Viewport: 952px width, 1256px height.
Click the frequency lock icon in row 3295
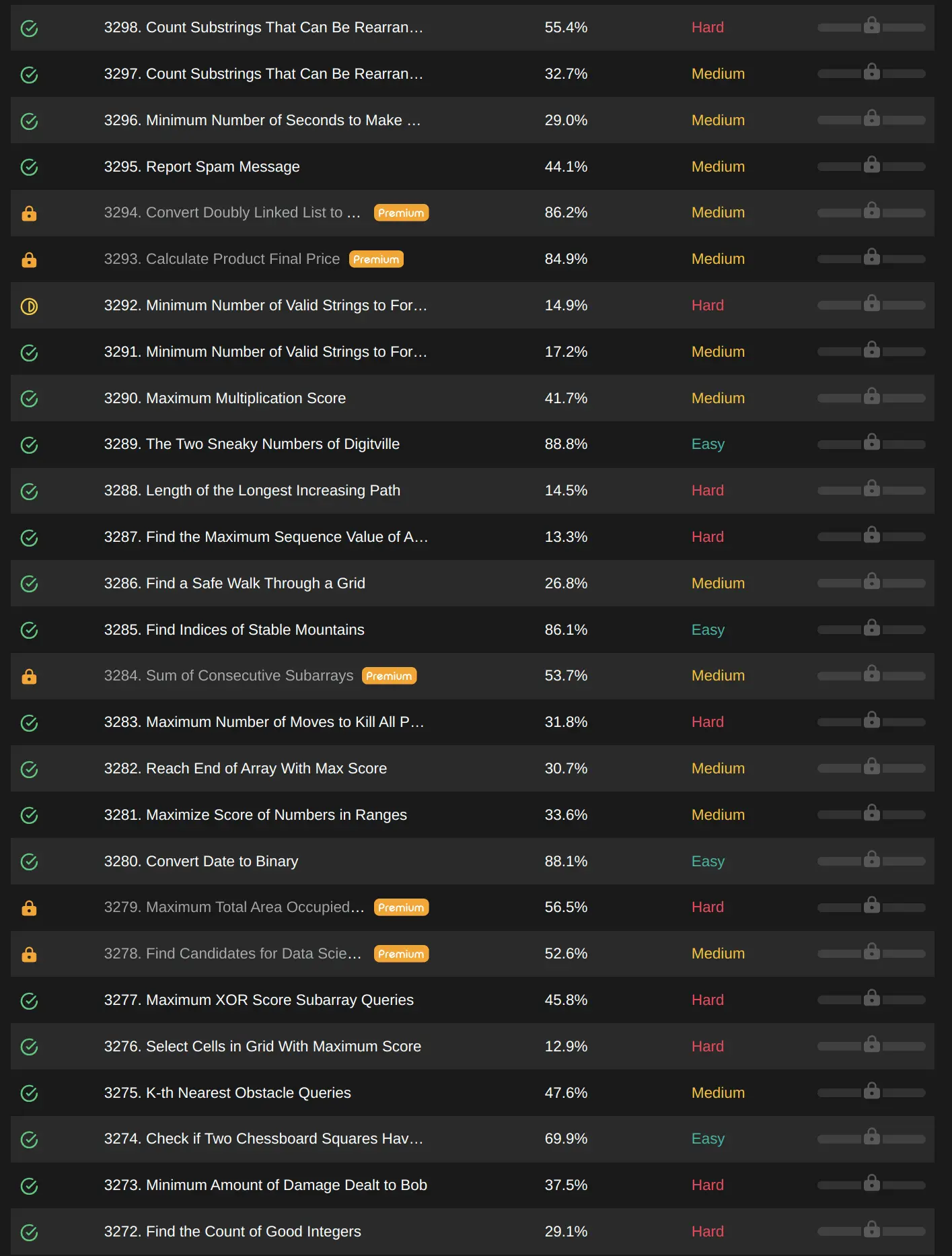[x=872, y=164]
